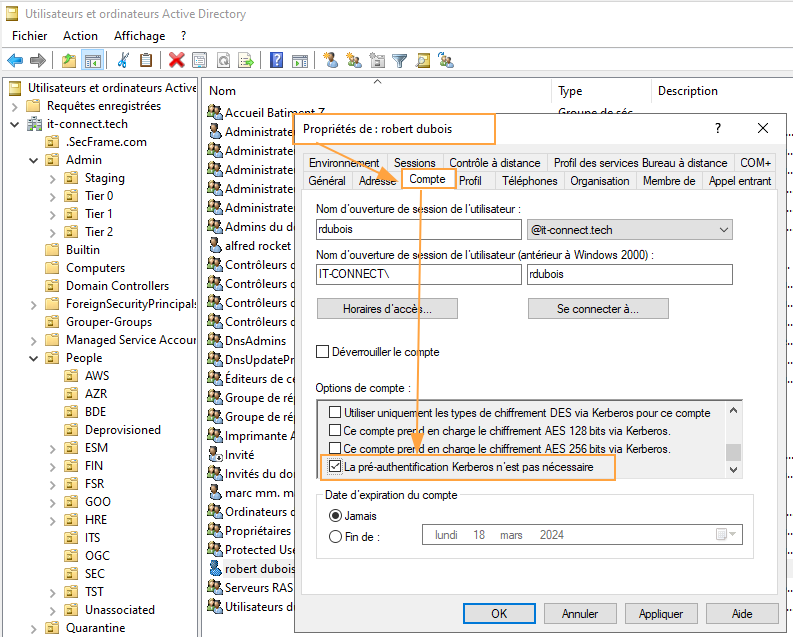Screen dimensions: 793x637
Task: Create new user with toolbar icon
Action: tap(331, 61)
